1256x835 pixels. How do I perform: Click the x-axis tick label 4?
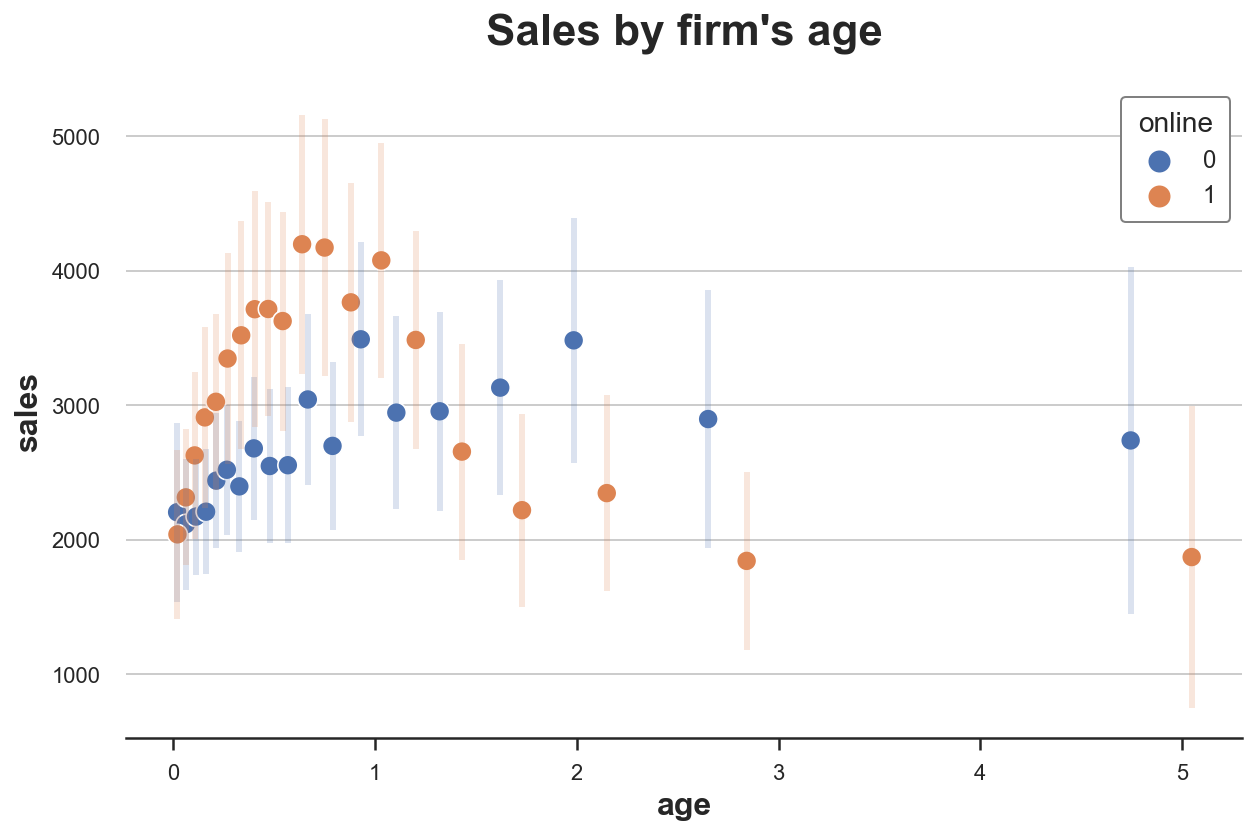[980, 772]
